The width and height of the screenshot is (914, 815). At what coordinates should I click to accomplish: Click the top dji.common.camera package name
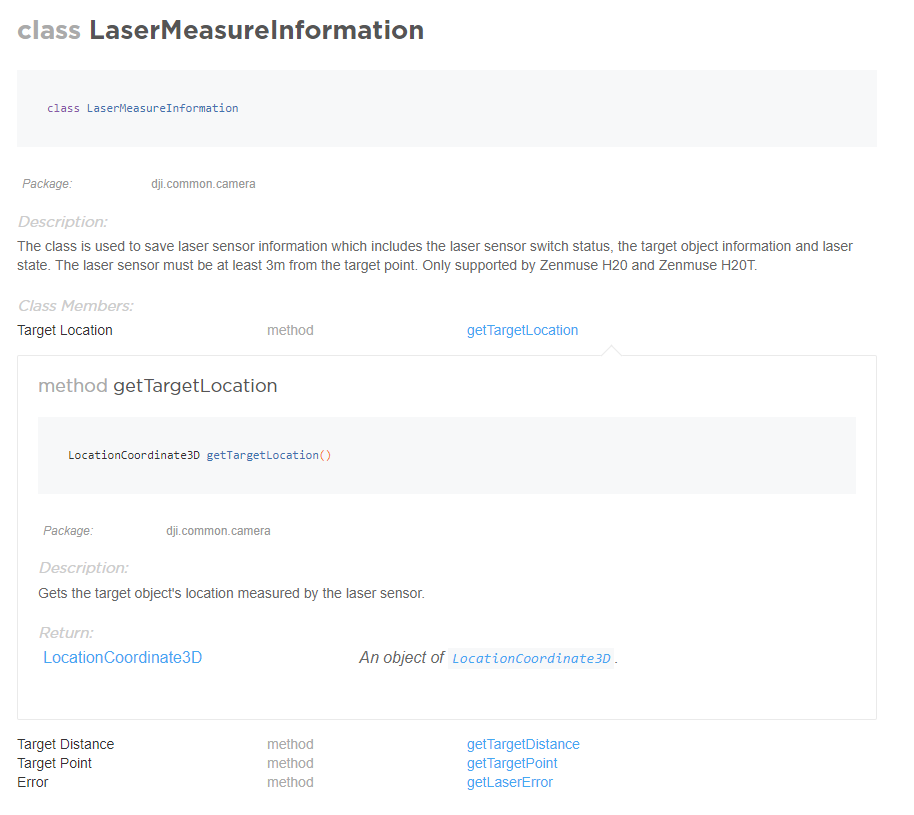coord(203,184)
